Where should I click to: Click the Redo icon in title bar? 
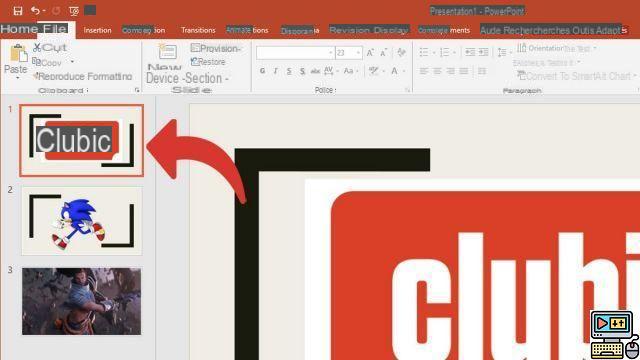coord(56,11)
